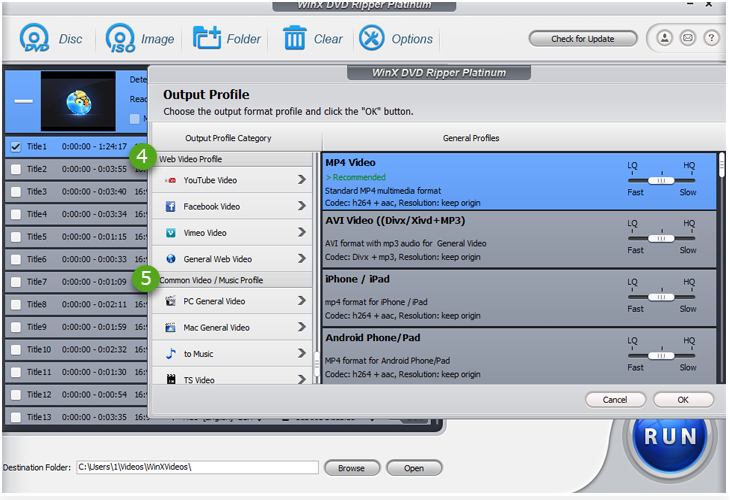Check the Title2 checkbox
The height and width of the screenshot is (500, 730).
16,169
